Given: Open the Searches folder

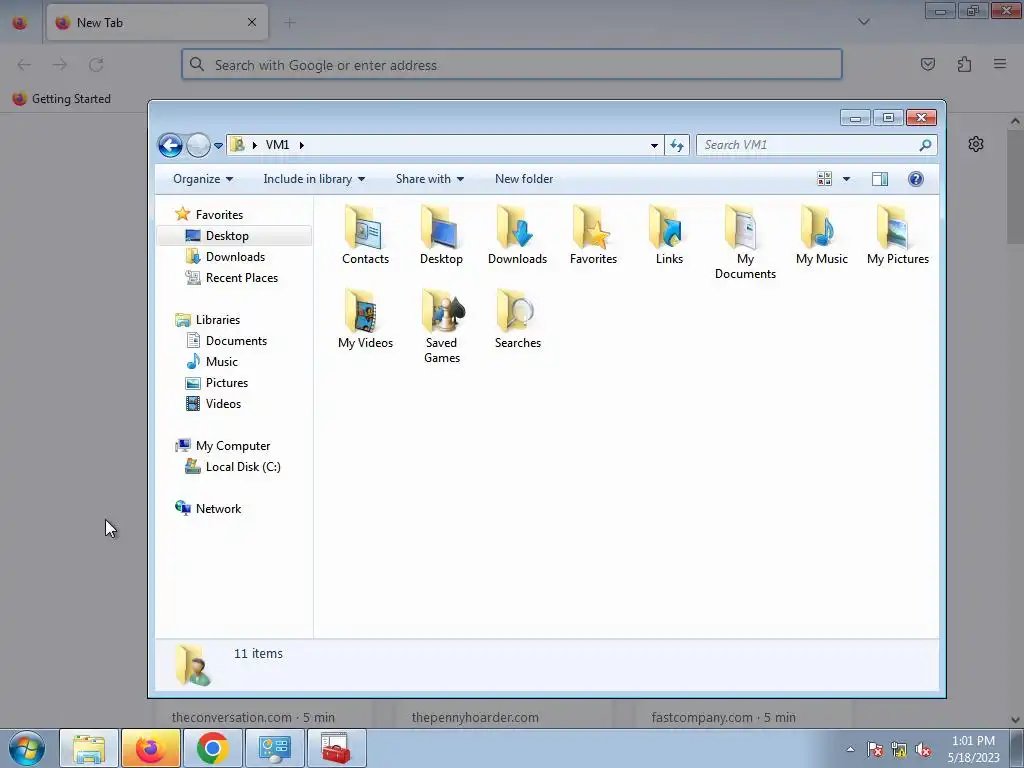Looking at the screenshot, I should click(x=517, y=319).
